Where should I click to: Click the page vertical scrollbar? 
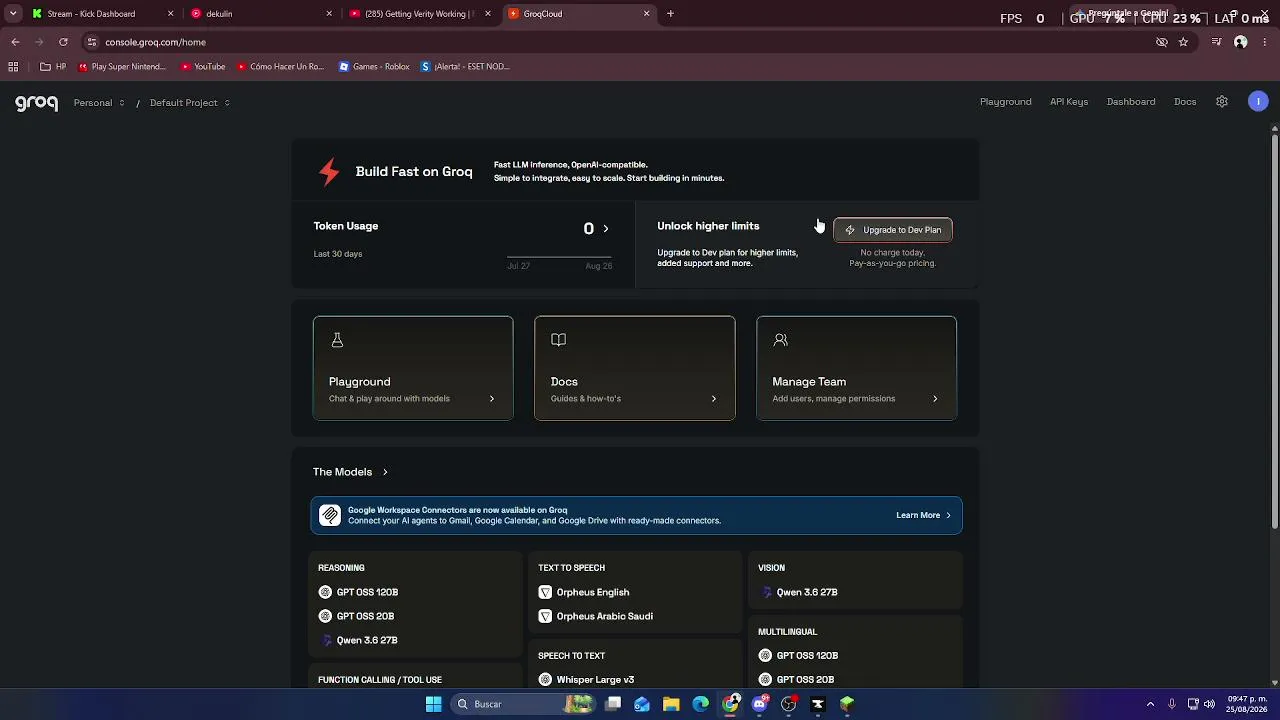point(1275,330)
